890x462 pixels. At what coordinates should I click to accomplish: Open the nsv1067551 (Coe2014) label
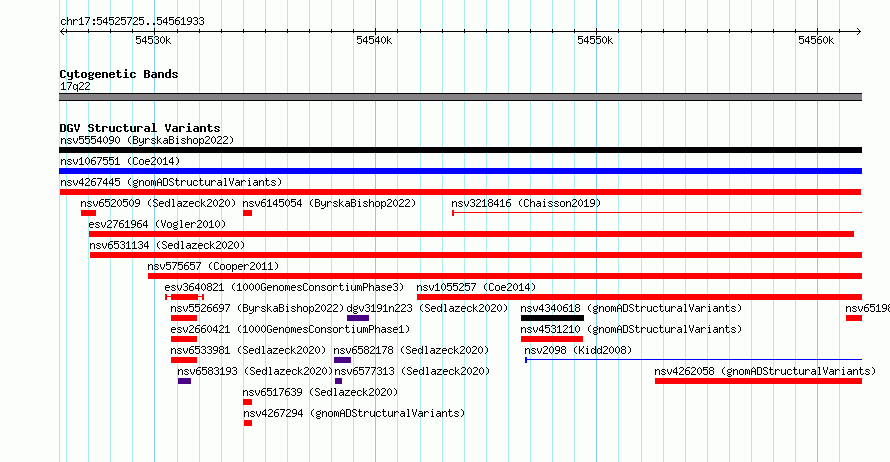click(120, 161)
